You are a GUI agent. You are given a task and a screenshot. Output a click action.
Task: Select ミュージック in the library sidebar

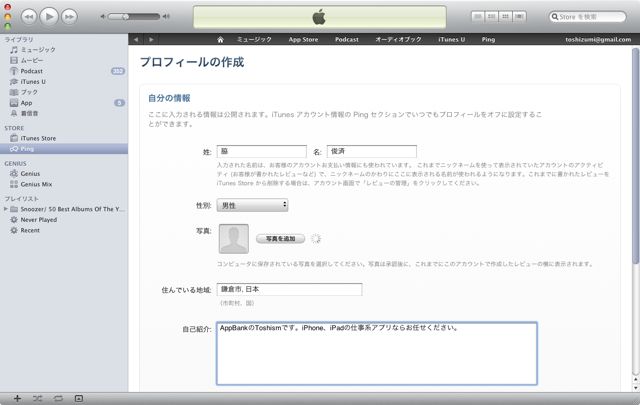pyautogui.click(x=64, y=50)
